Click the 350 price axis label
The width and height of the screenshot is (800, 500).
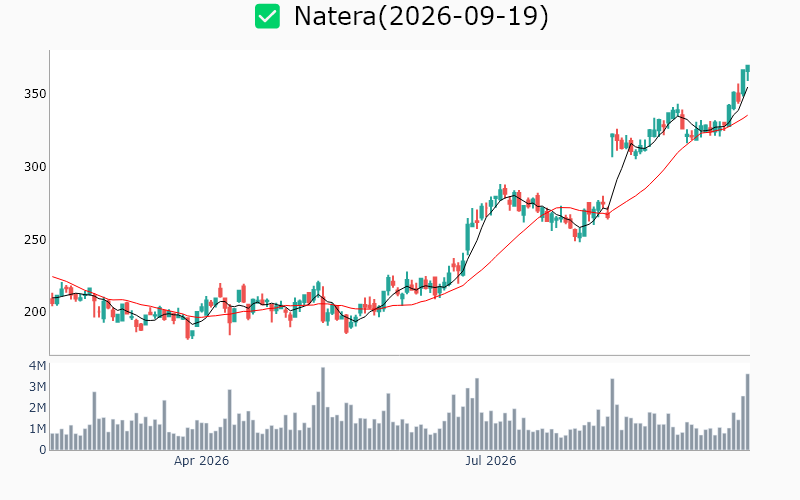pos(35,94)
